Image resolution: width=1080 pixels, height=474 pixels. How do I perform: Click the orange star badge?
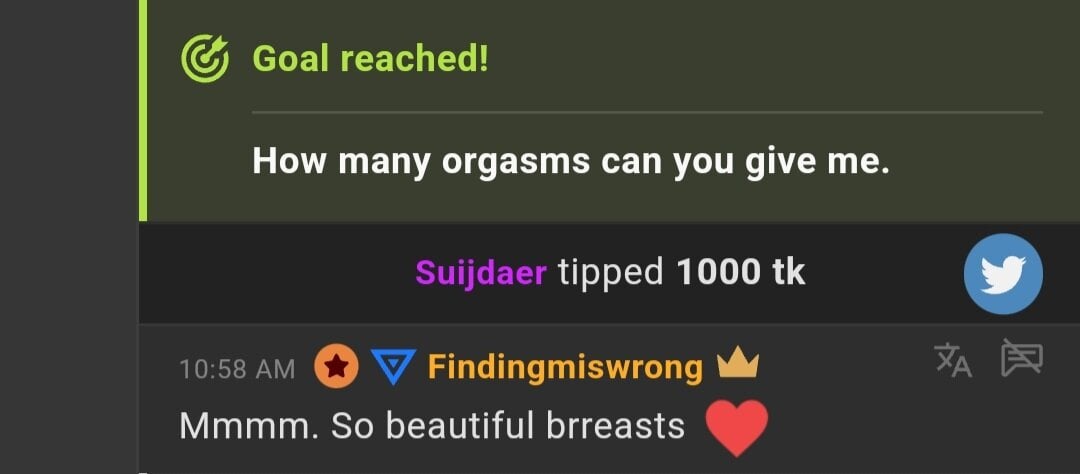(x=336, y=367)
